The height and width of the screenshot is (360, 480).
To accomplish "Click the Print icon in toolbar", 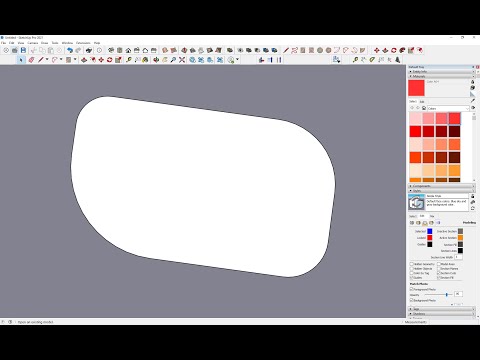I will tap(88, 50).
